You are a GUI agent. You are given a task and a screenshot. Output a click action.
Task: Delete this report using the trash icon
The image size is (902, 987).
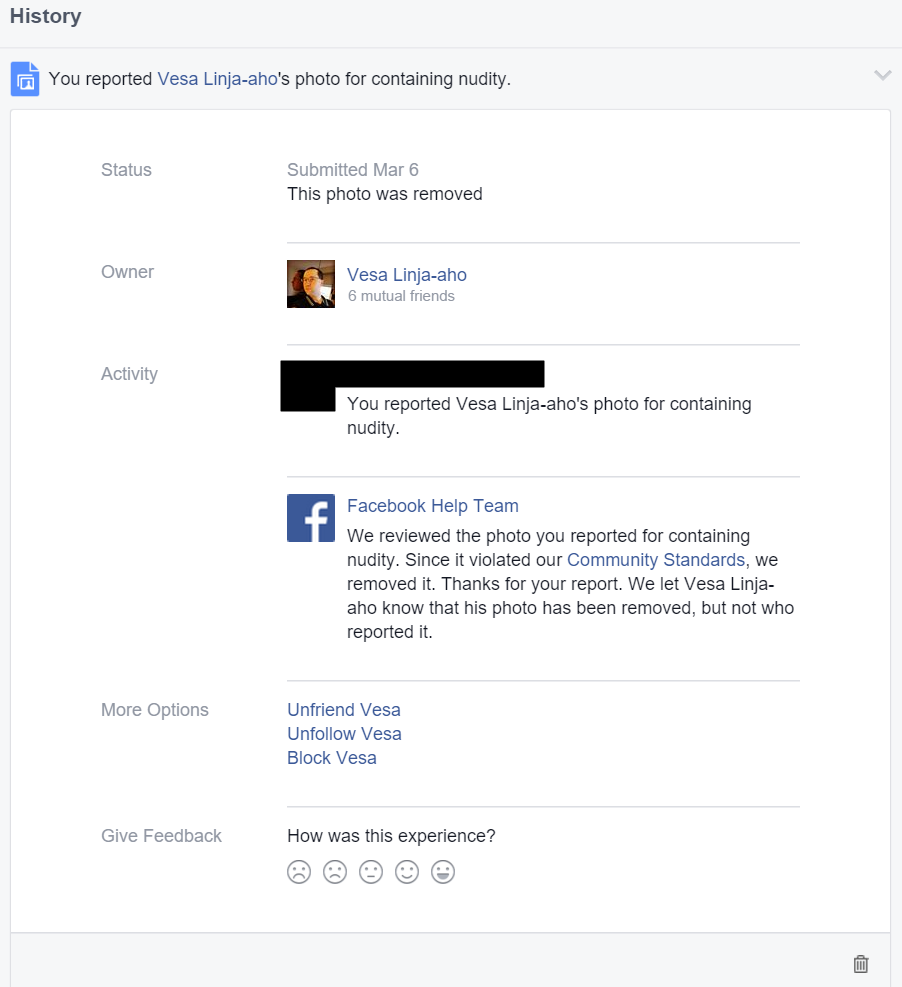pos(860,964)
